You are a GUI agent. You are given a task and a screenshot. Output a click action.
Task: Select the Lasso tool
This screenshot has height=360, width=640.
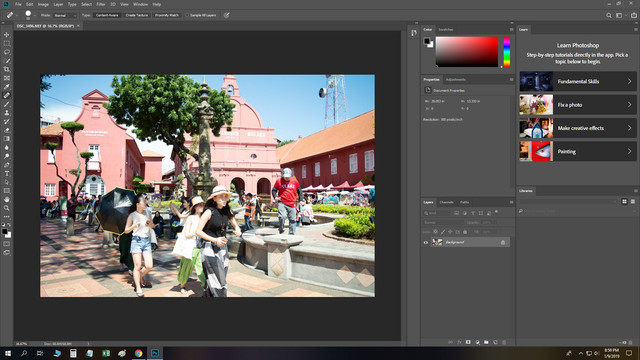tap(7, 52)
